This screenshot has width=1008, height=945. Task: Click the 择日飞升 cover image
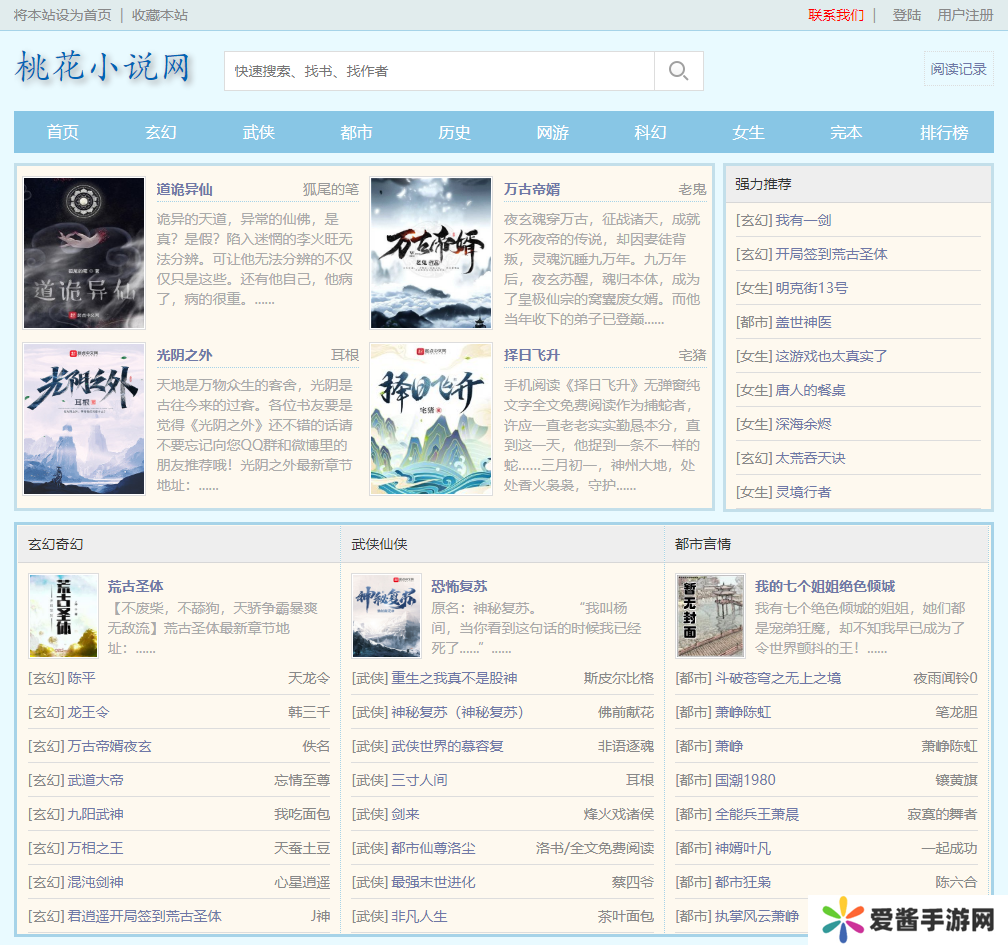(431, 419)
